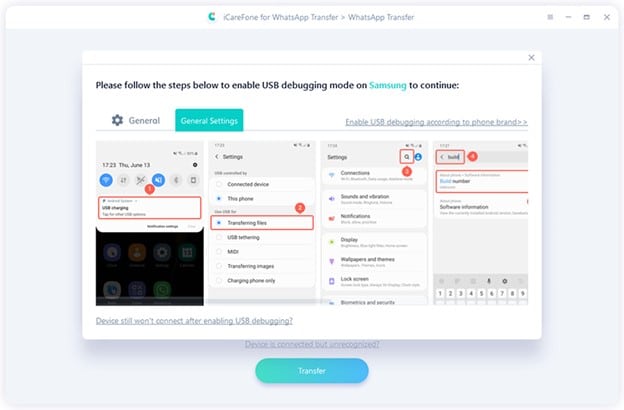
Task: Open the hamburger menu in title bar
Action: 550,17
